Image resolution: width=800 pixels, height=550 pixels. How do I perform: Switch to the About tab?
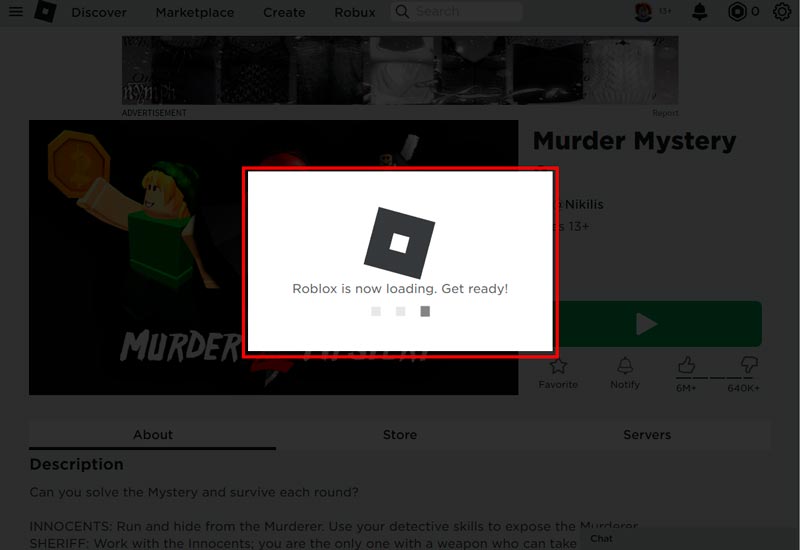pyautogui.click(x=153, y=435)
